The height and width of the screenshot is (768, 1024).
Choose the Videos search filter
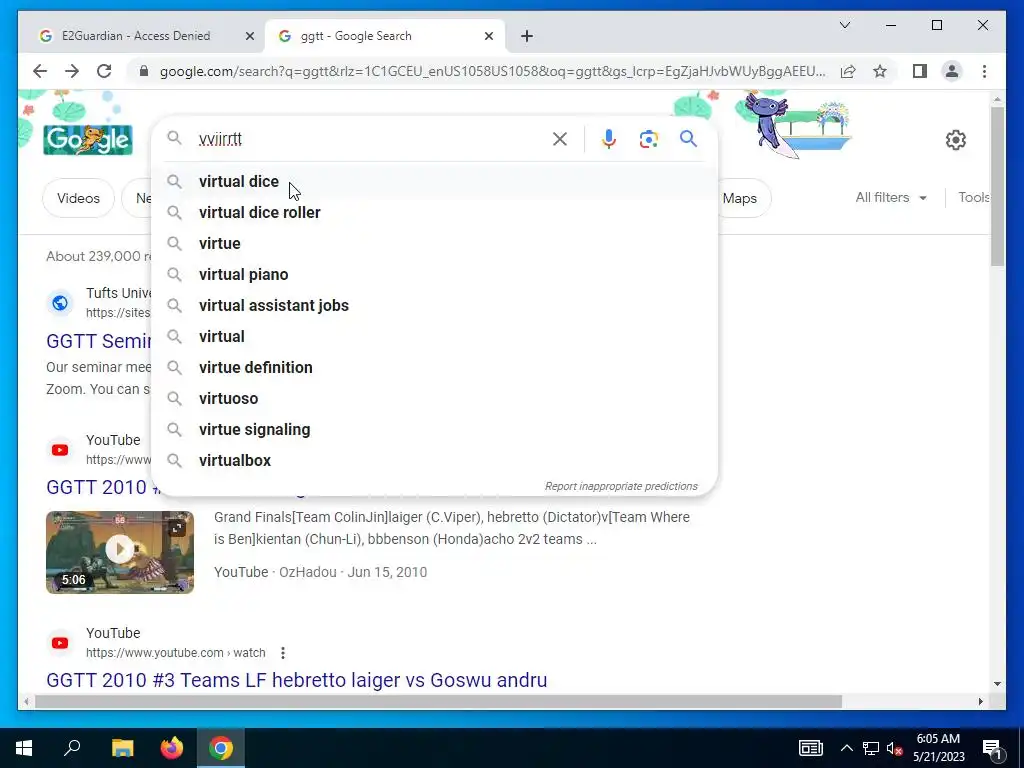point(78,198)
